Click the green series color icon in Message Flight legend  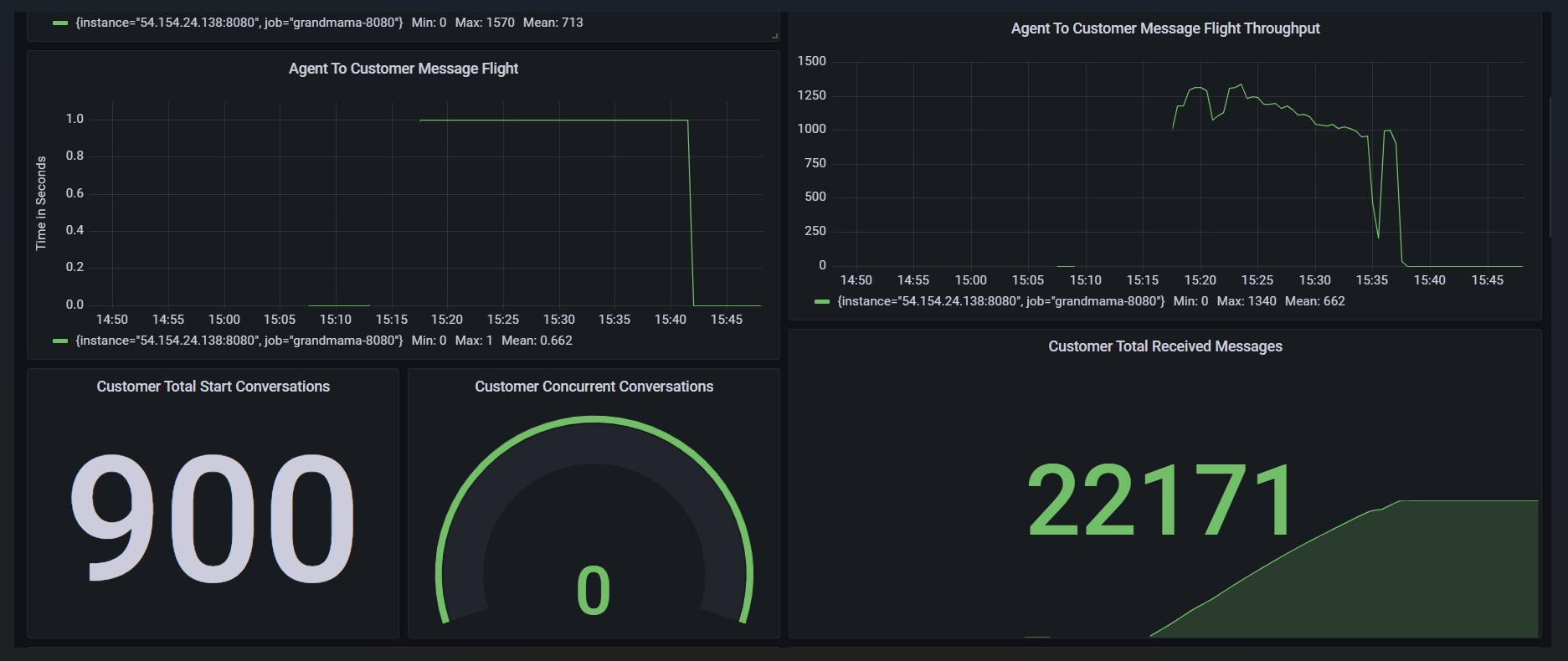click(x=60, y=341)
